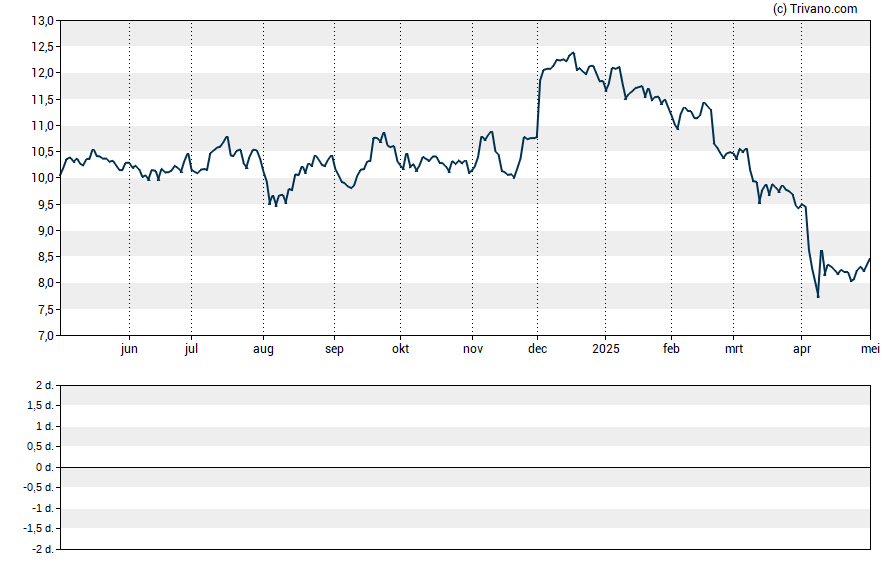Click the -2 d. volume axis label
The width and height of the screenshot is (888, 565).
coord(42,550)
